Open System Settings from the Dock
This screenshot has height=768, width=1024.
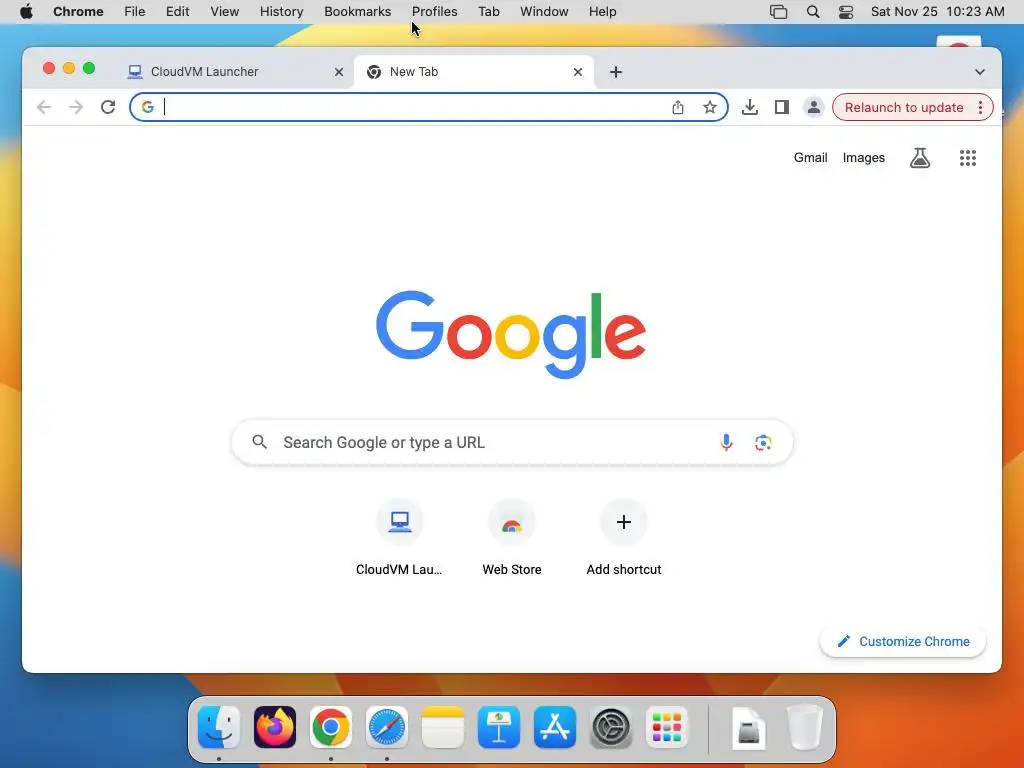click(x=611, y=727)
